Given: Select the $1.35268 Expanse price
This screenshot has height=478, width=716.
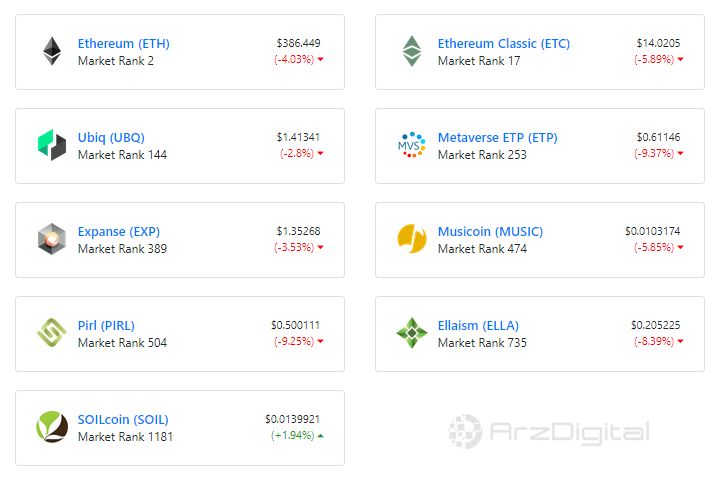Looking at the screenshot, I should (x=299, y=231).
